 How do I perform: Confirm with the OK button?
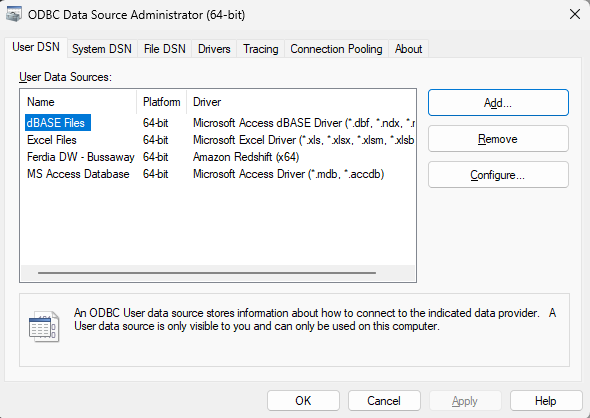click(303, 401)
